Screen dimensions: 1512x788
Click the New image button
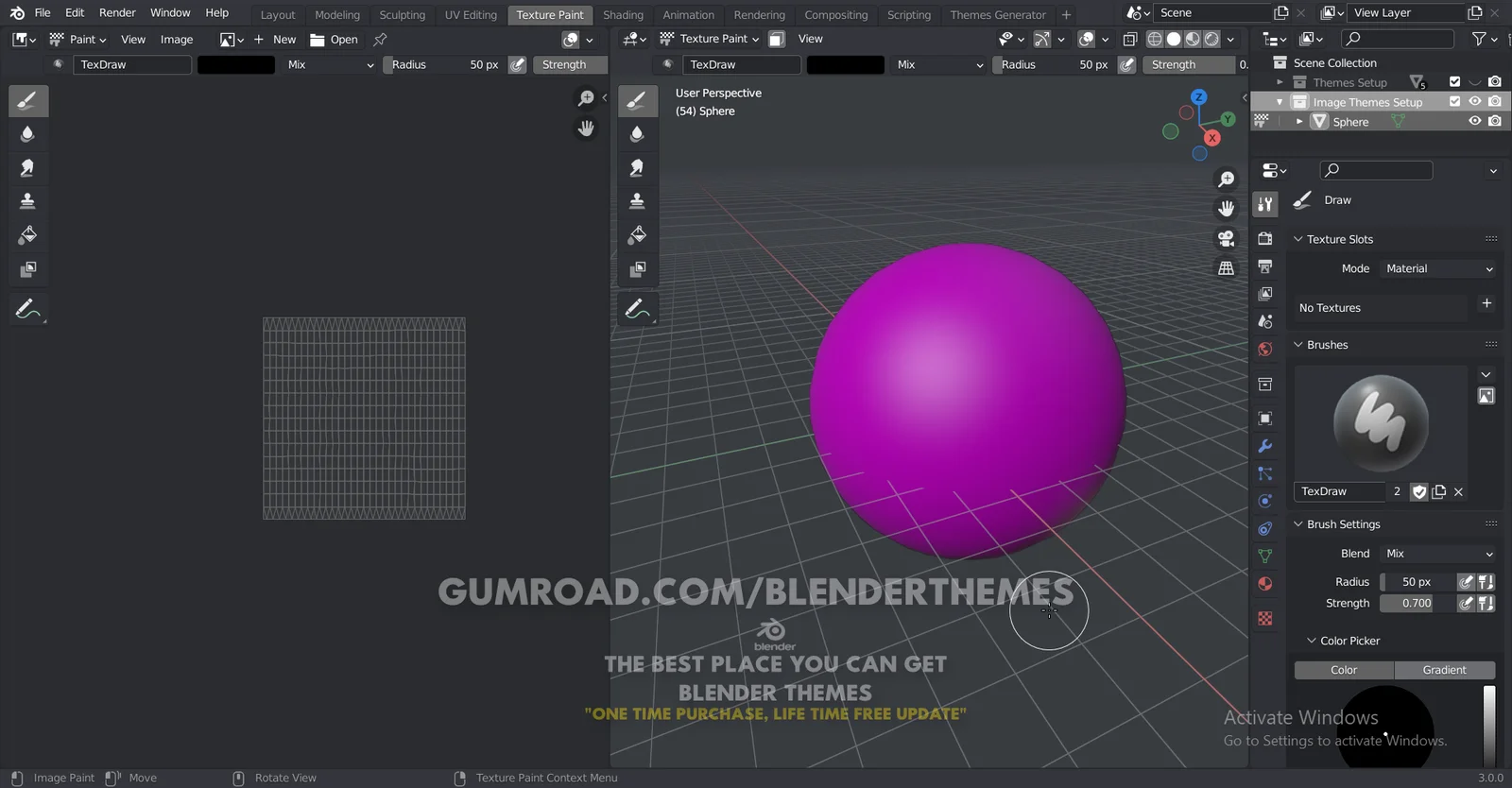pyautogui.click(x=275, y=40)
